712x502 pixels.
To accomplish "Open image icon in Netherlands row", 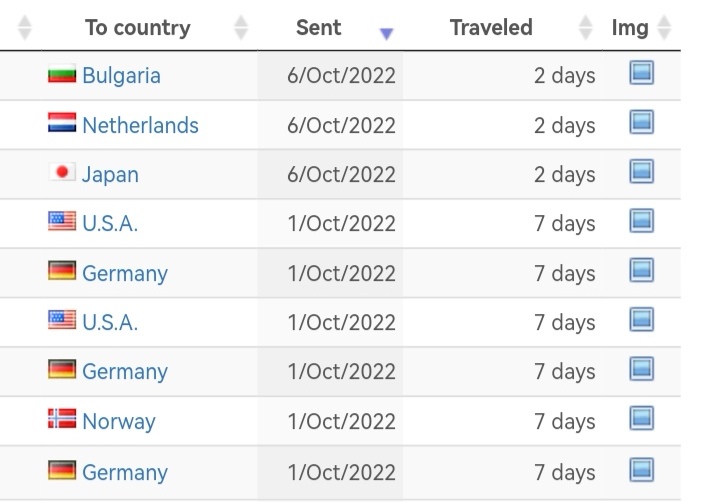I will tap(641, 122).
